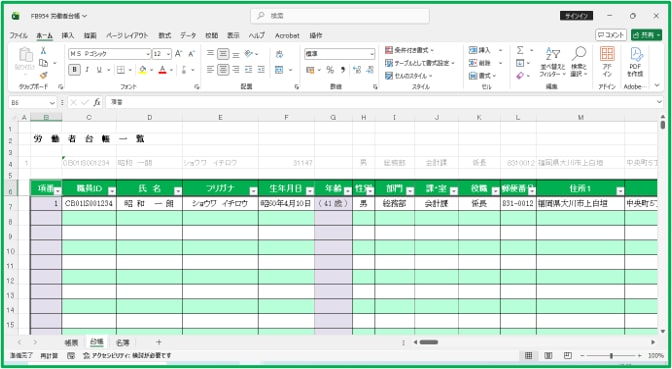Screen dimensions: 672x369
Task: Switch to the 名簿 sheet tab
Action: (123, 342)
